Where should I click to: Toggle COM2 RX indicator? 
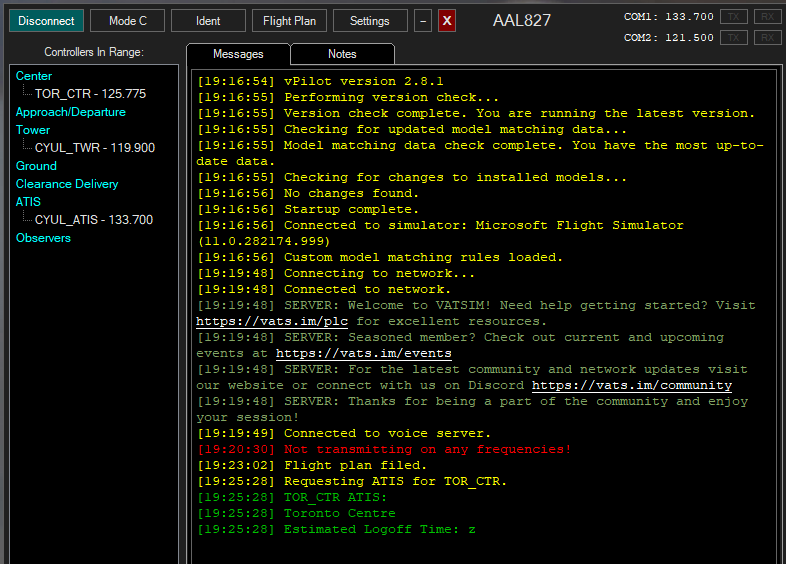(x=767, y=38)
